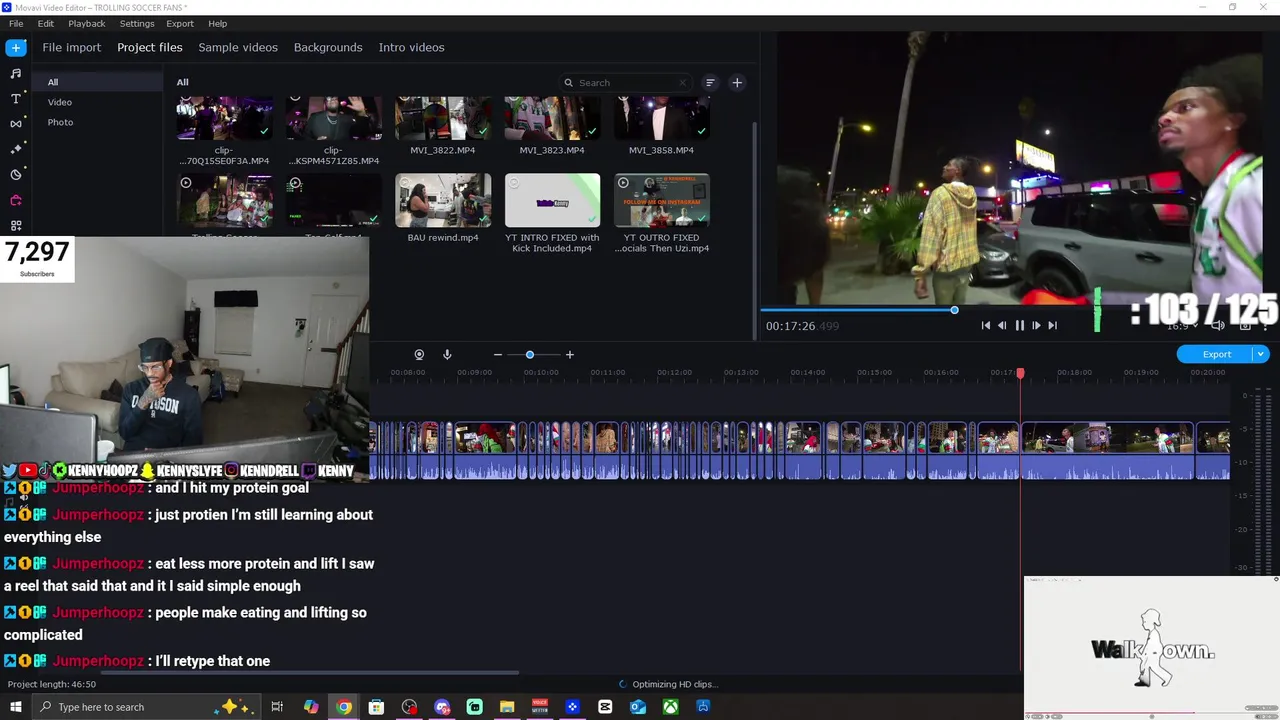Screen dimensions: 1280x720
Task: Start voice-over recording microphone icon
Action: 447,355
